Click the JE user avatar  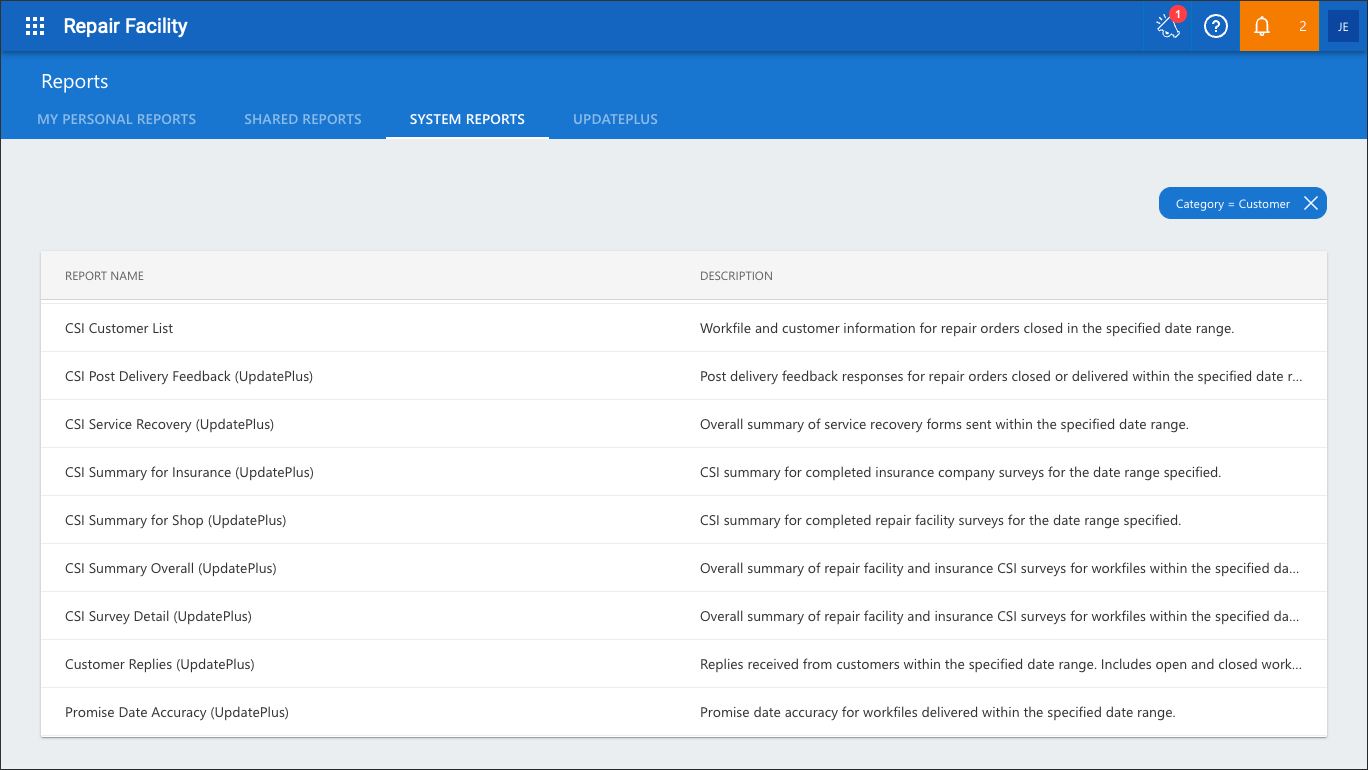point(1343,26)
